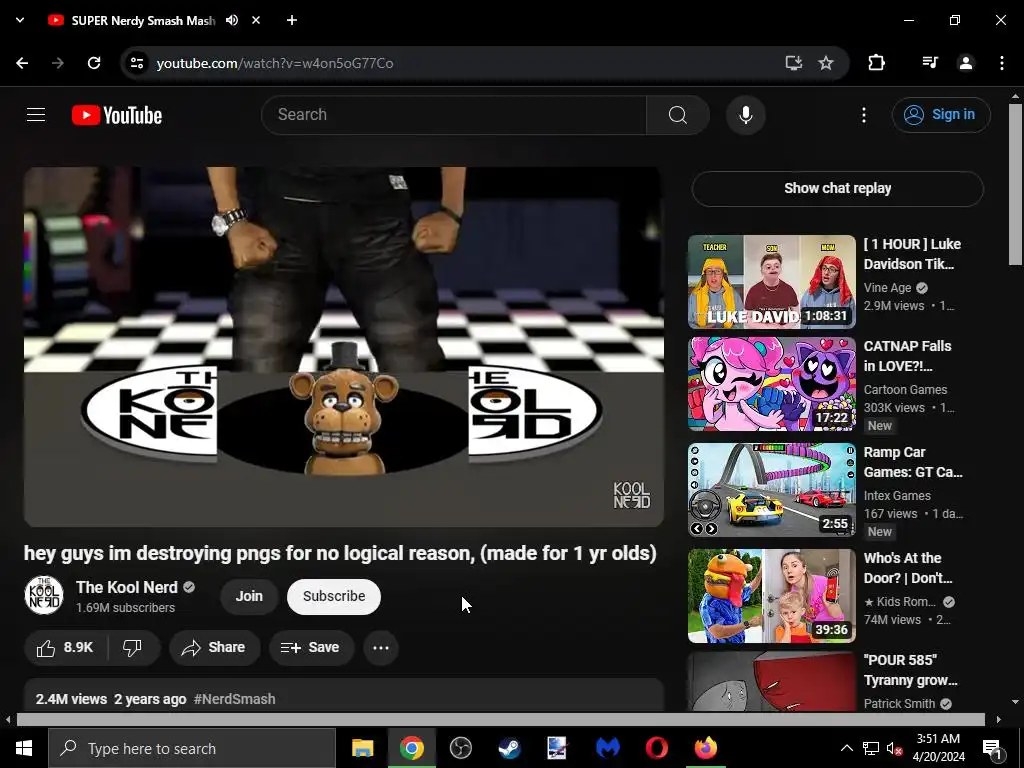Image resolution: width=1024 pixels, height=768 pixels.
Task: Click the horizontal page scrollbar
Action: [x=500, y=719]
